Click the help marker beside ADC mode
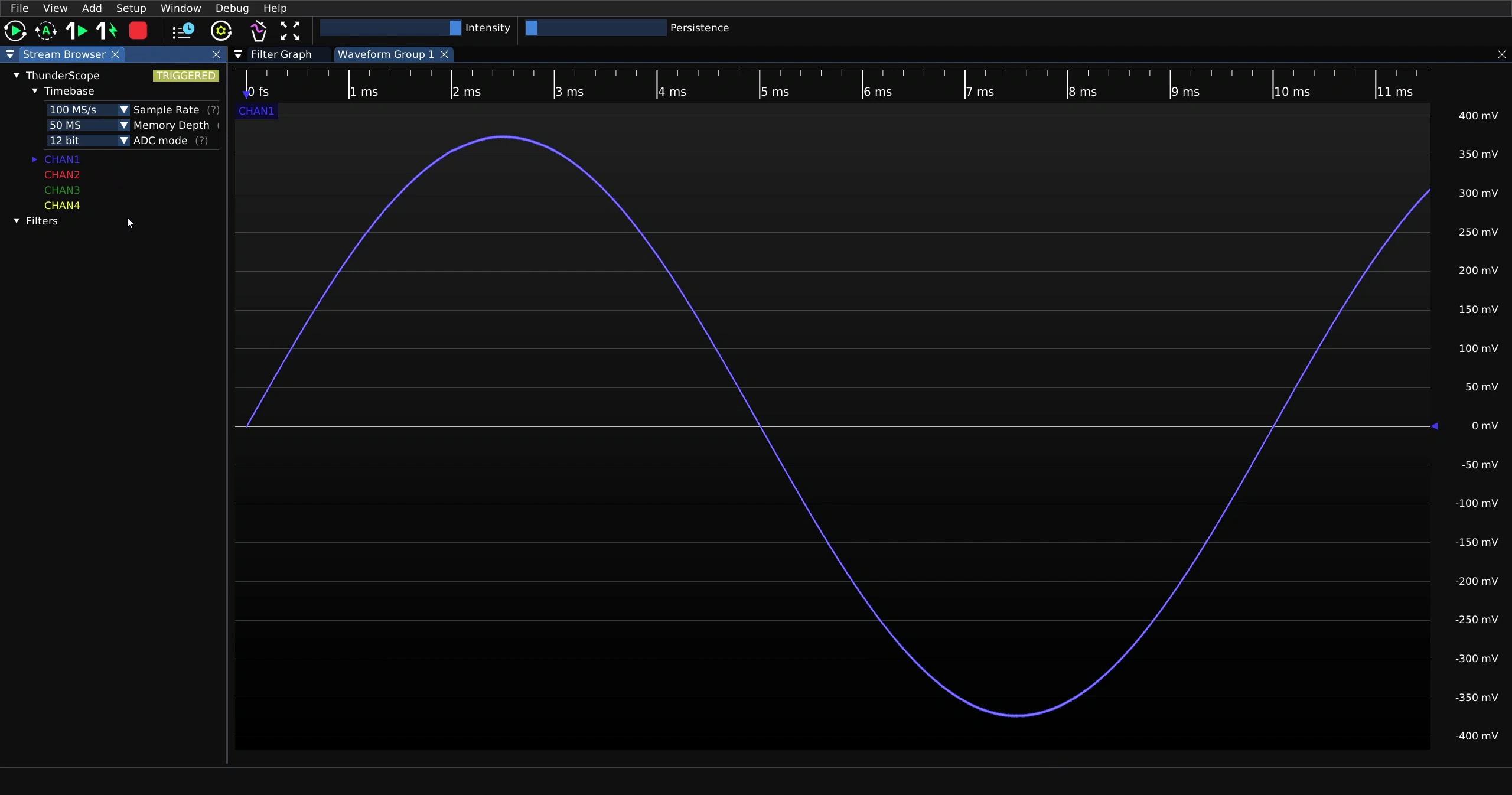 pos(201,141)
